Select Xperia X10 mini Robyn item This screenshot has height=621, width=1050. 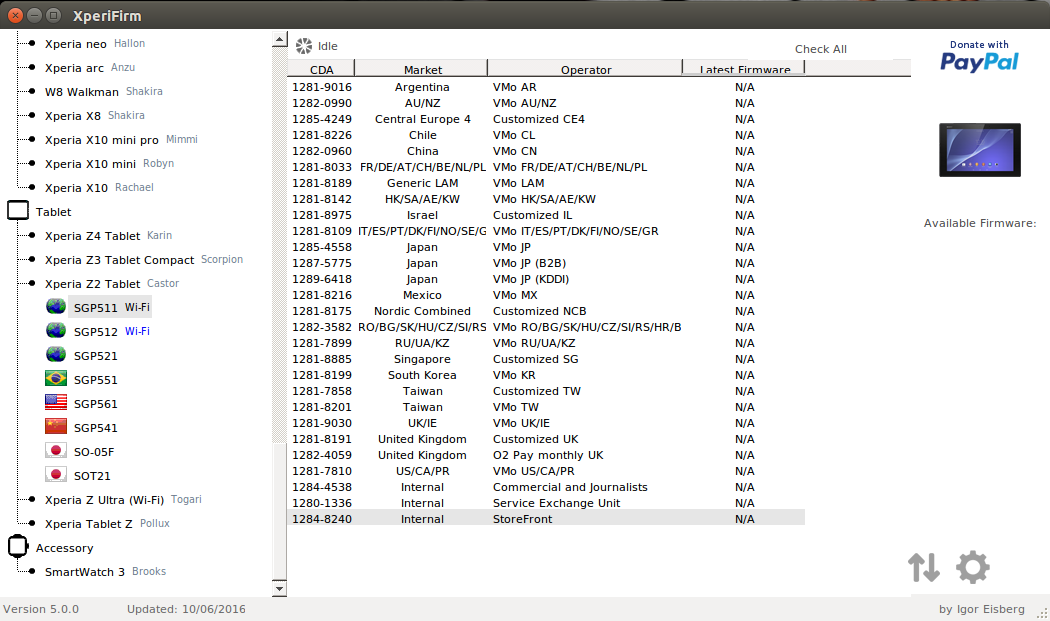[x=109, y=163]
